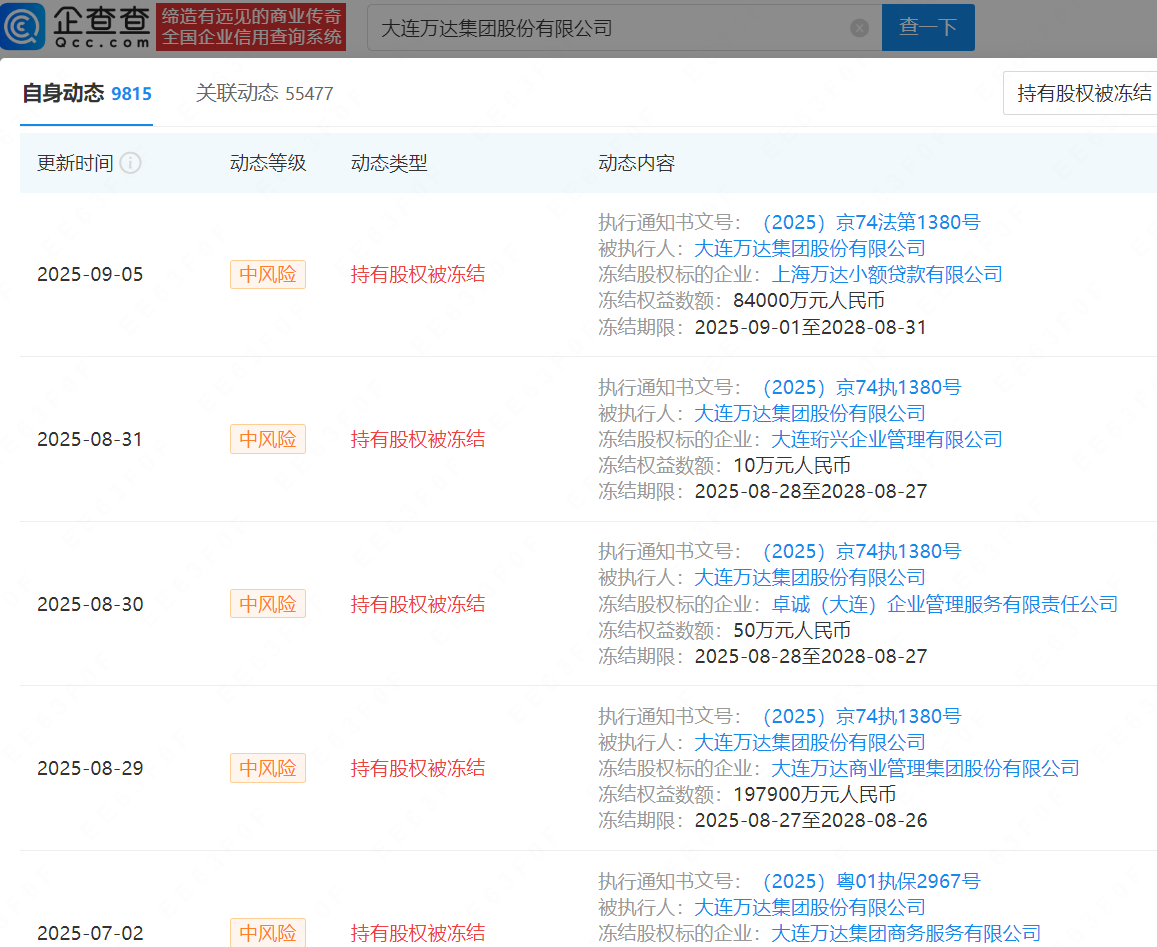Viewport: 1157px width, 947px height.
Task: Open 大连万达商业管理集团股份有限公司 link
Action: 925,768
